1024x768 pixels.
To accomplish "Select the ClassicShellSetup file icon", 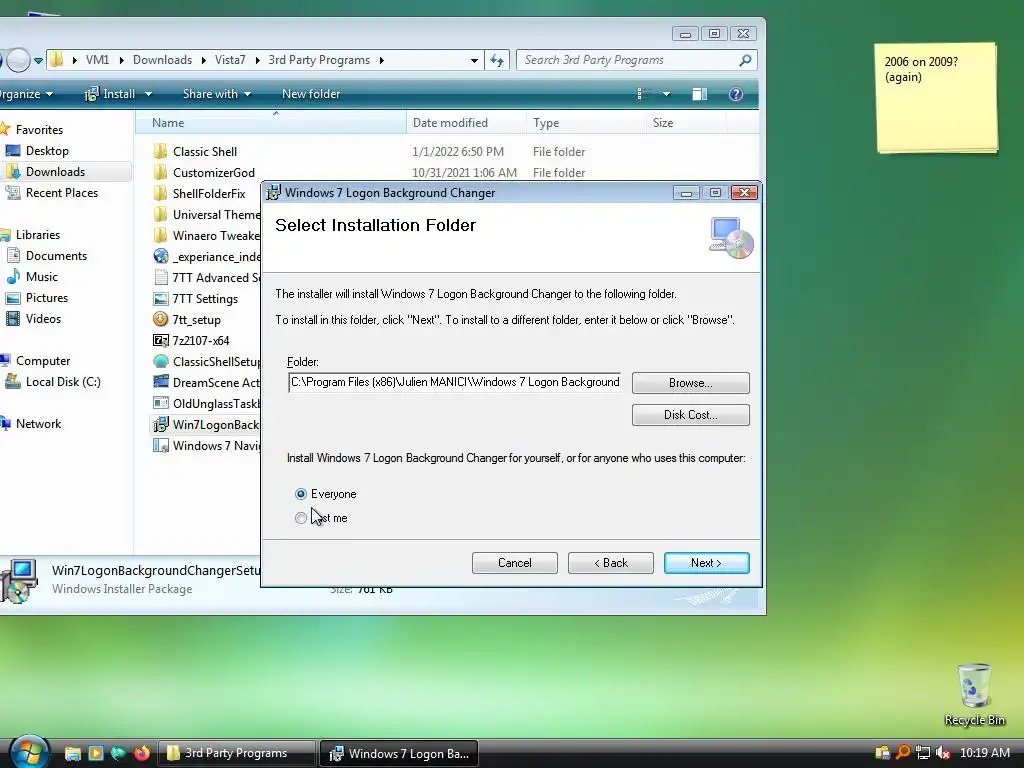I will tap(161, 361).
